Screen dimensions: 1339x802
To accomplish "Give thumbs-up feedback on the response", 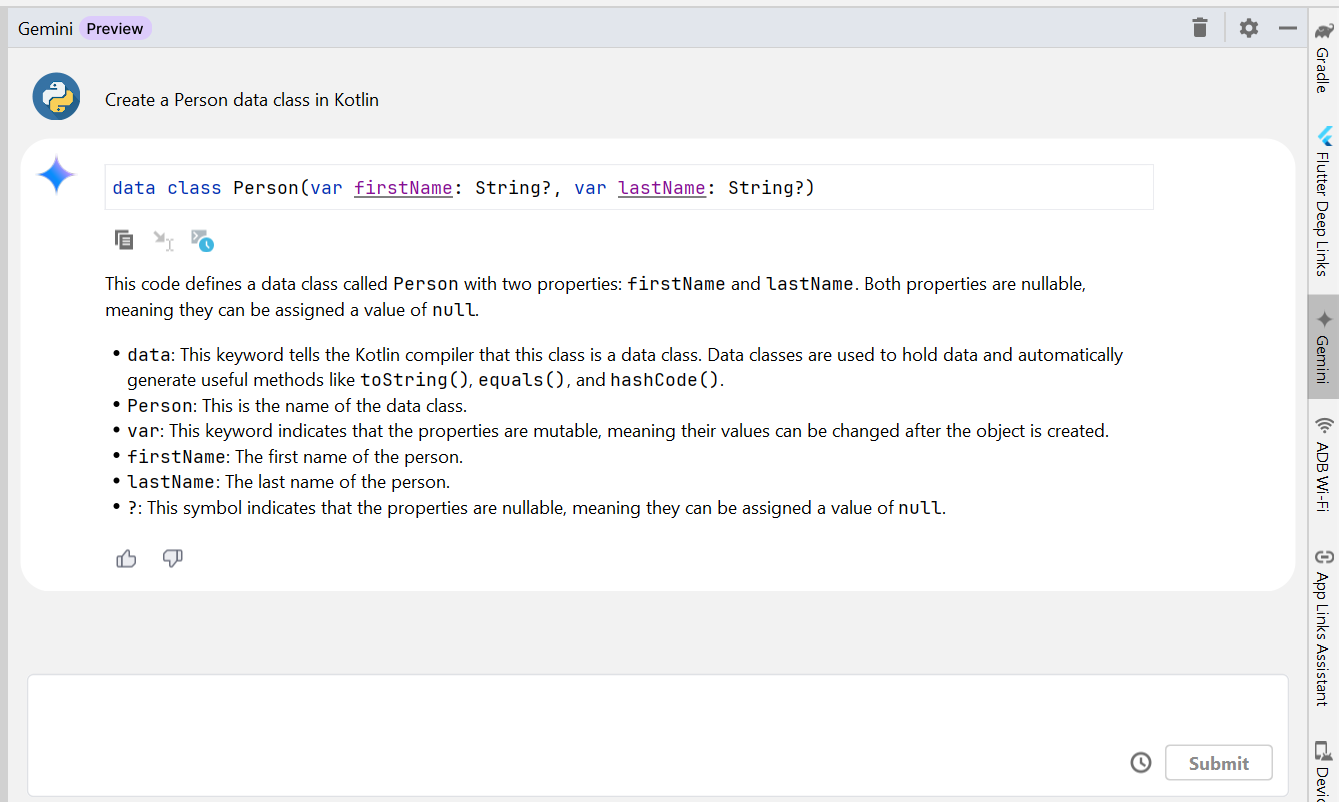I will pos(126,558).
